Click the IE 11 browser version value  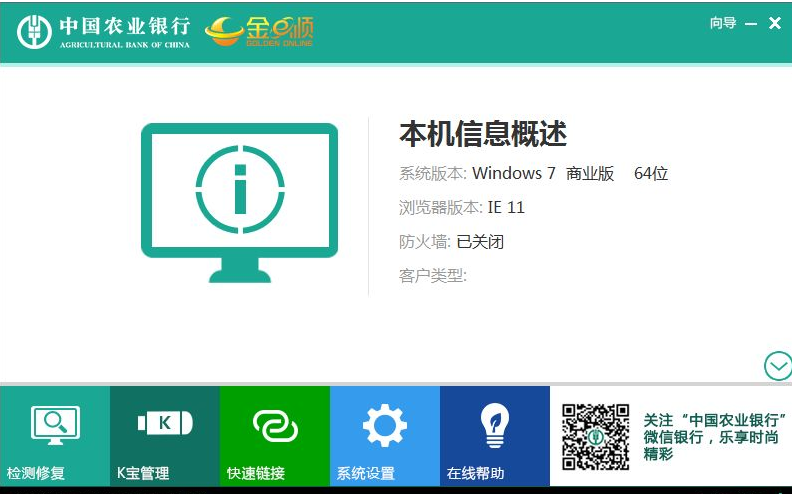(506, 207)
